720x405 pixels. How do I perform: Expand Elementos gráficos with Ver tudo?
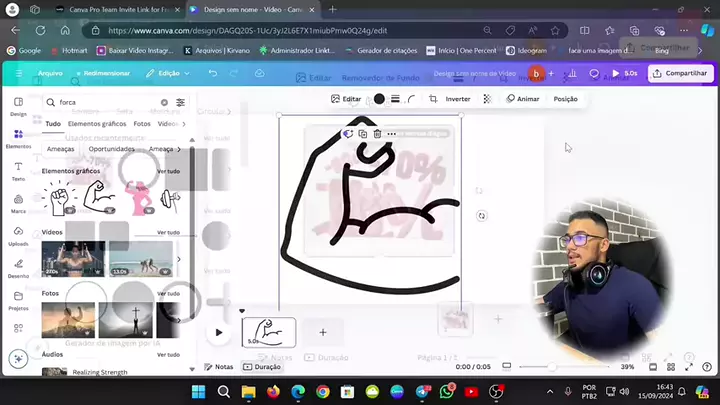click(168, 171)
